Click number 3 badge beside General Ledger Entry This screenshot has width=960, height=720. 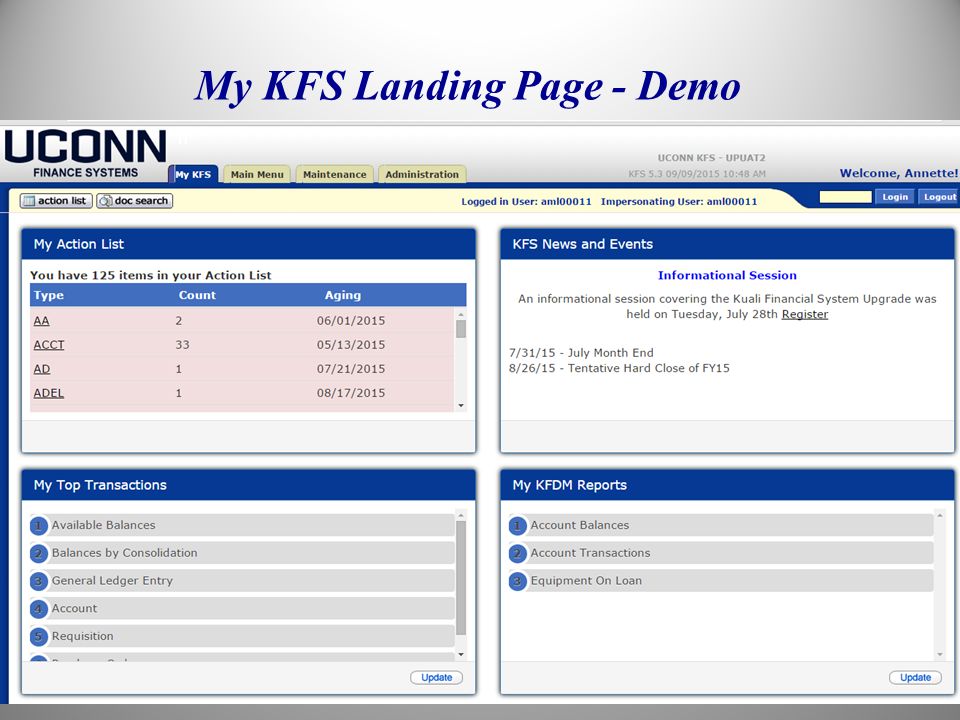(x=39, y=581)
